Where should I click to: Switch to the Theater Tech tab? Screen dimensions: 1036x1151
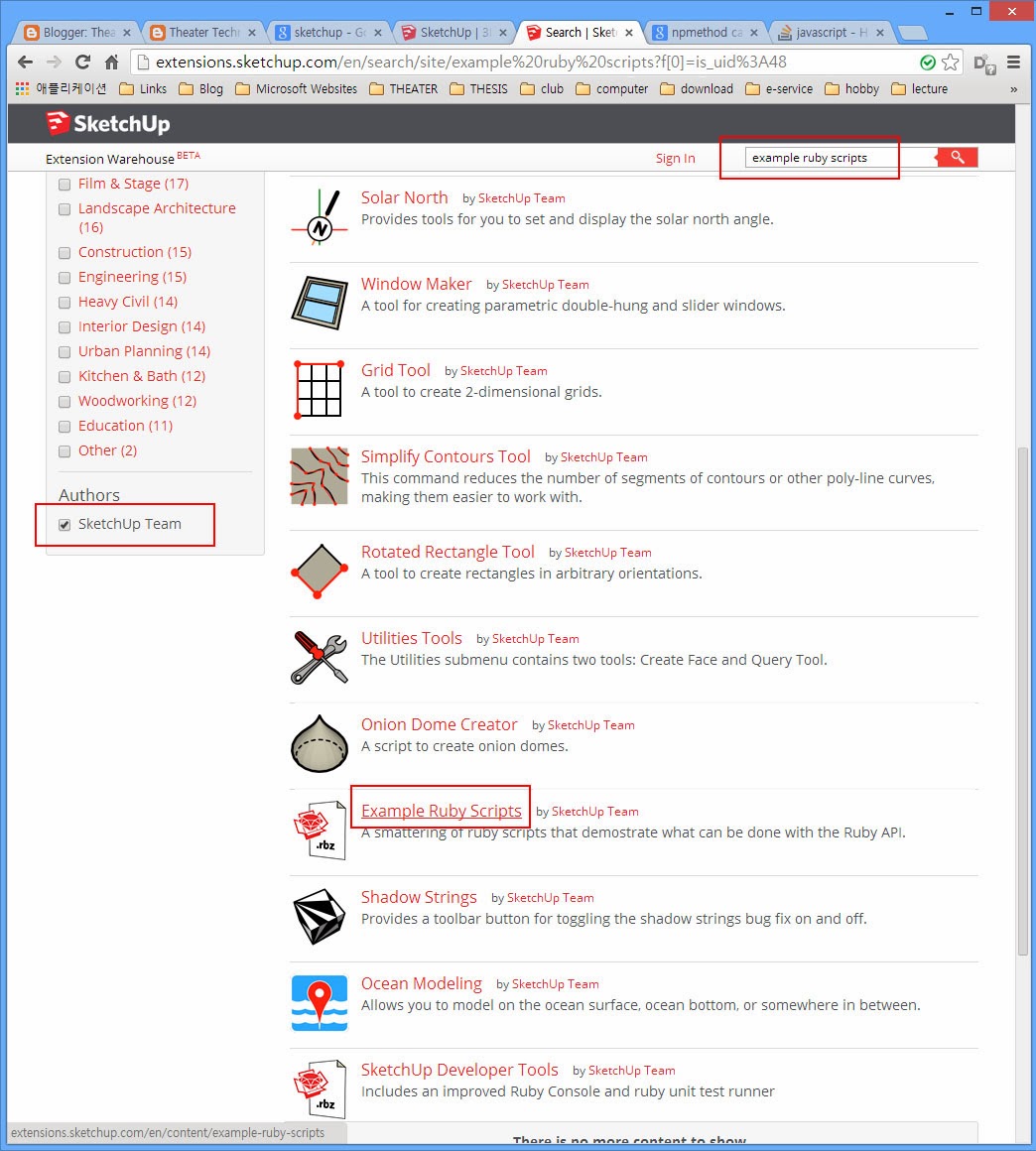[x=202, y=33]
